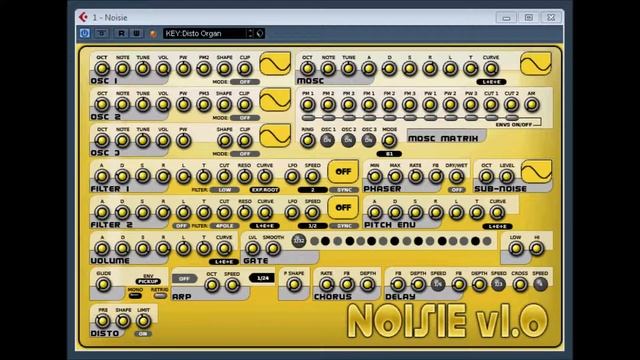The height and width of the screenshot is (360, 640).
Task: Click the EQ HI knob
Action: [x=536, y=248]
